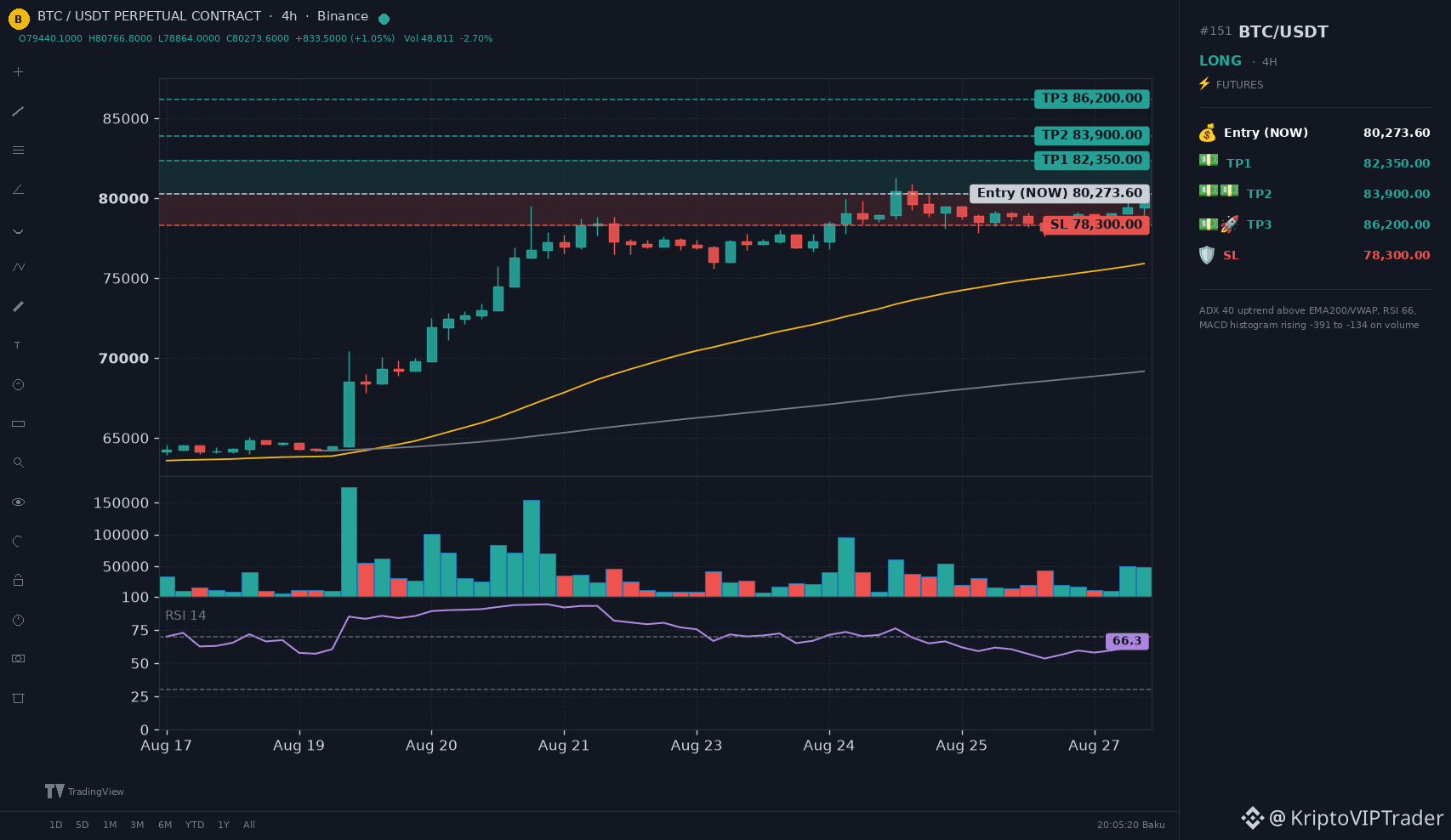Choose the three horizontal lines tool
1451x840 pixels.
point(18,150)
